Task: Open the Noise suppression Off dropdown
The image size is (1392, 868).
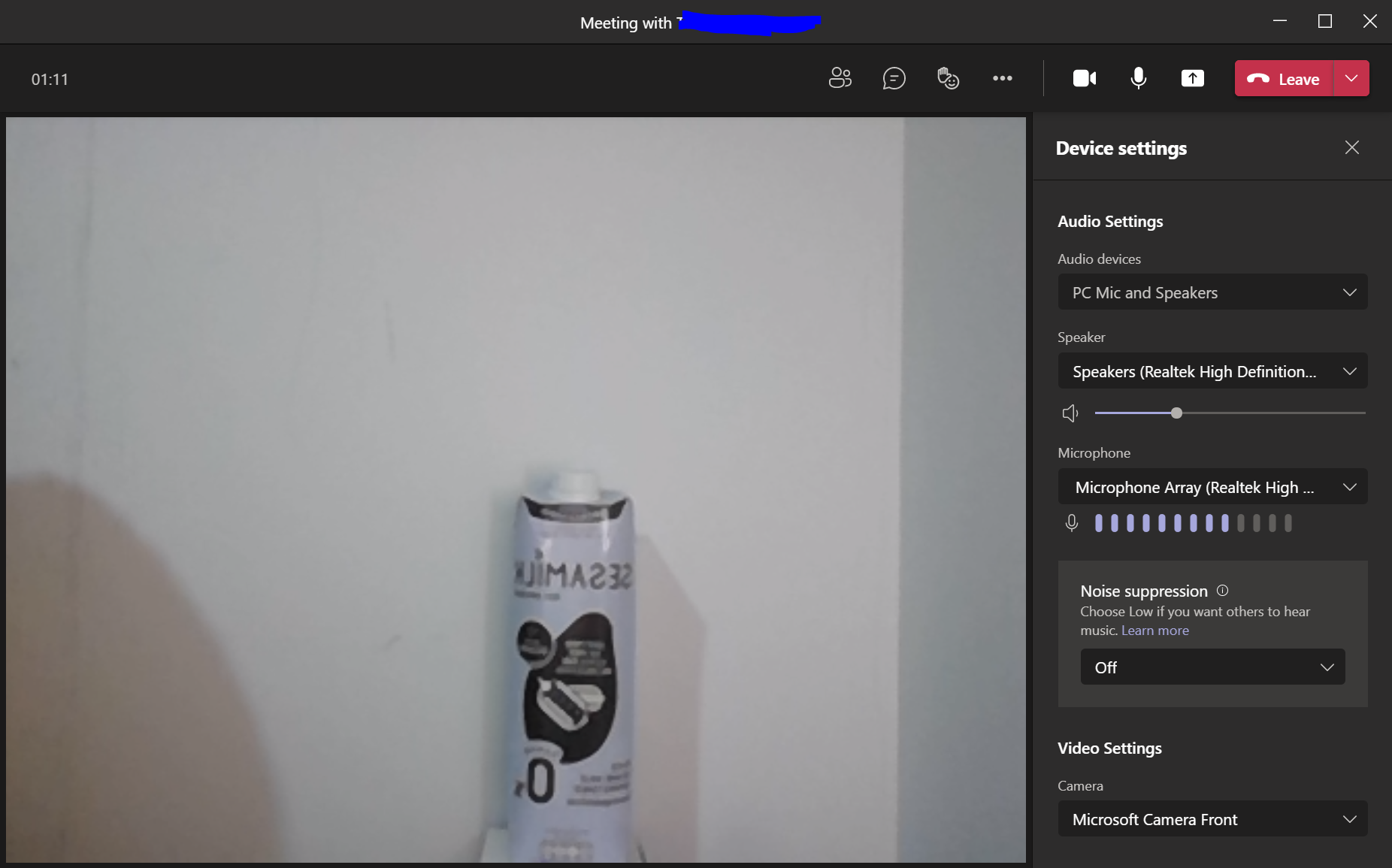Action: tap(1212, 667)
